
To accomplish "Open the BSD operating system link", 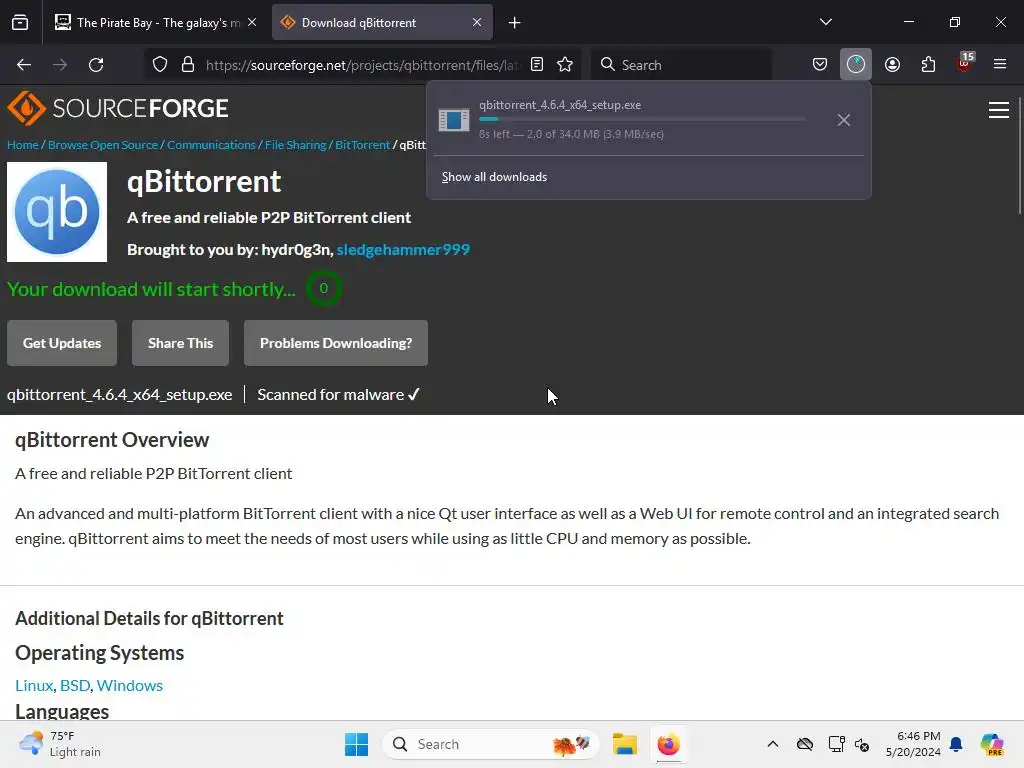I will pos(74,685).
